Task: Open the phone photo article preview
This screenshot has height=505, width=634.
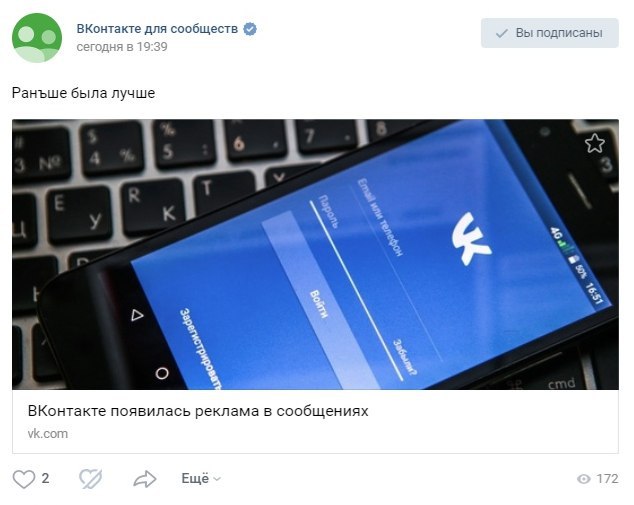Action: pyautogui.click(x=315, y=254)
